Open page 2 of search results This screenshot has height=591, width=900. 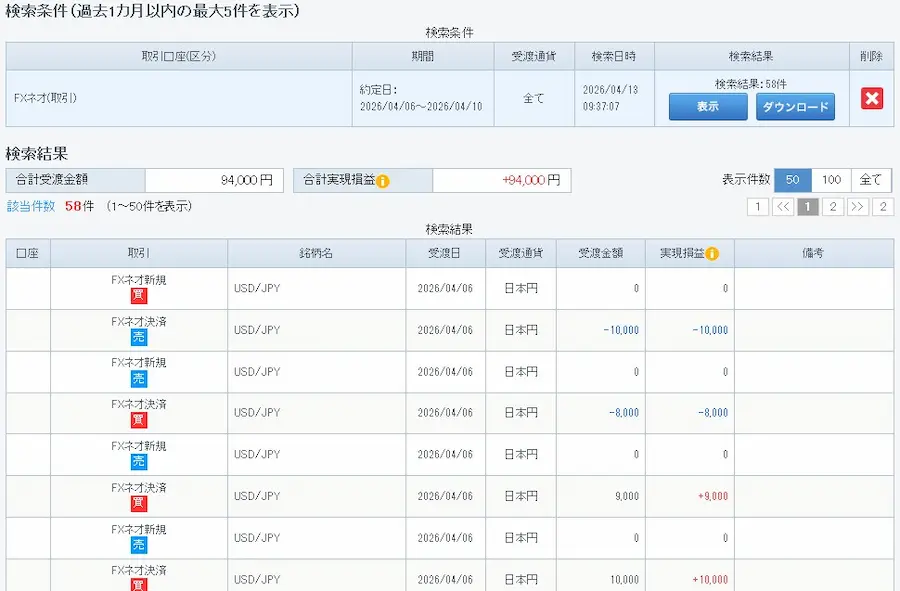click(x=832, y=207)
